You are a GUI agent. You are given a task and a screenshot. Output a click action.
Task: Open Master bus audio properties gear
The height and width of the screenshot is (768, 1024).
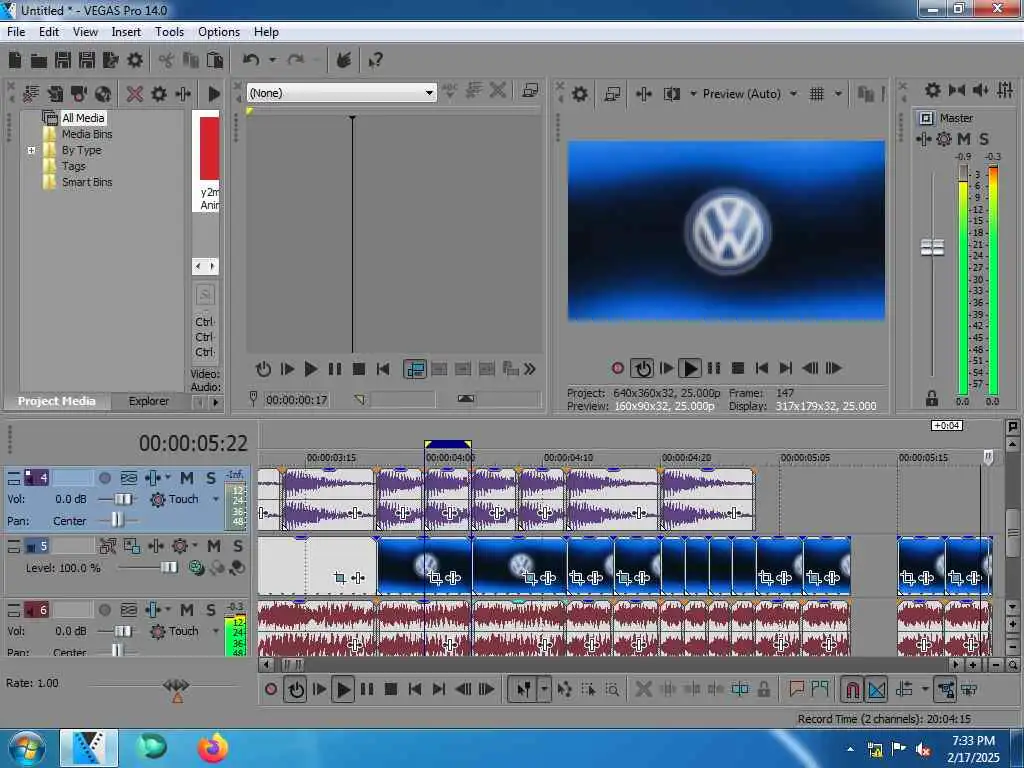point(933,90)
